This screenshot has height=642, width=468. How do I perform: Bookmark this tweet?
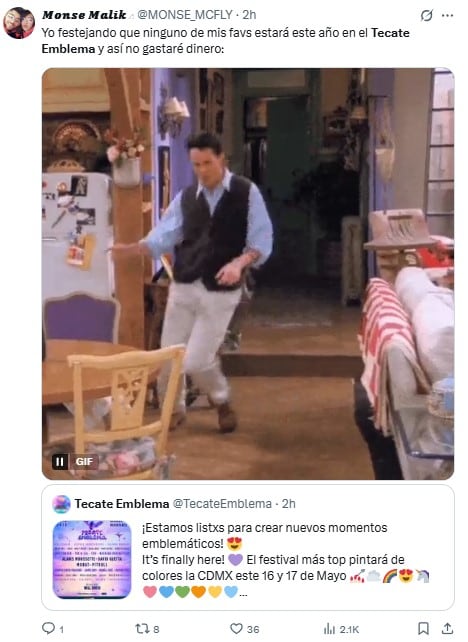click(x=423, y=628)
